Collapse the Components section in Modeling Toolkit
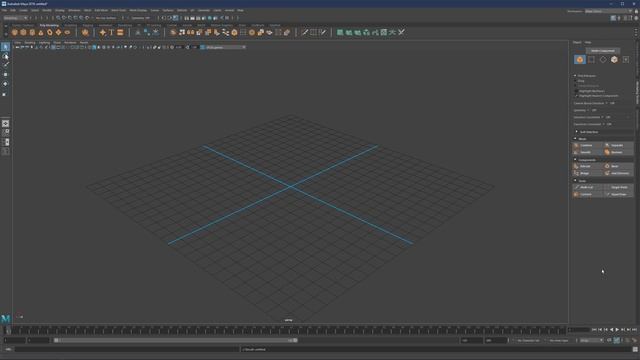 coord(576,160)
